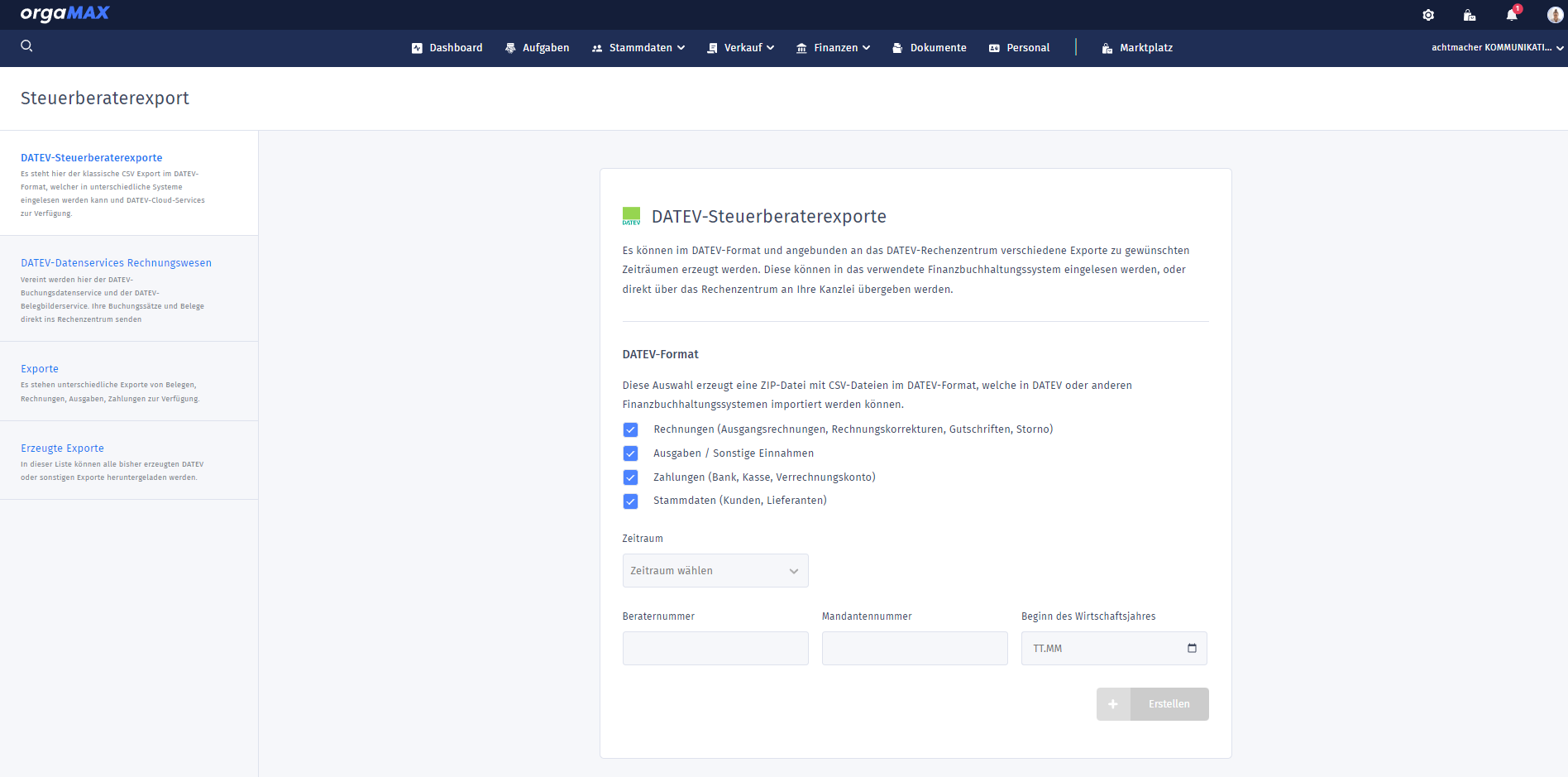1568x777 pixels.
Task: Go to the Dashboard
Action: coord(447,48)
